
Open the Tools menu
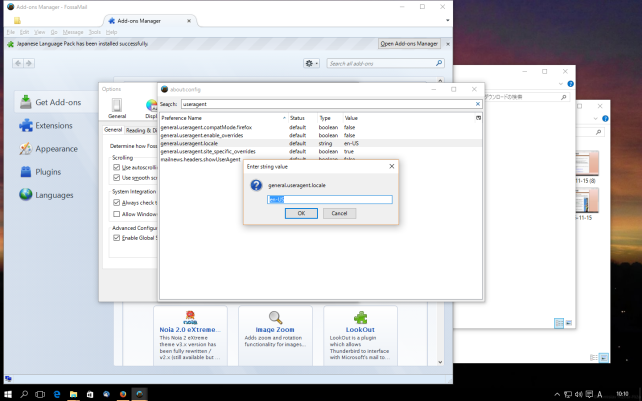coord(95,32)
